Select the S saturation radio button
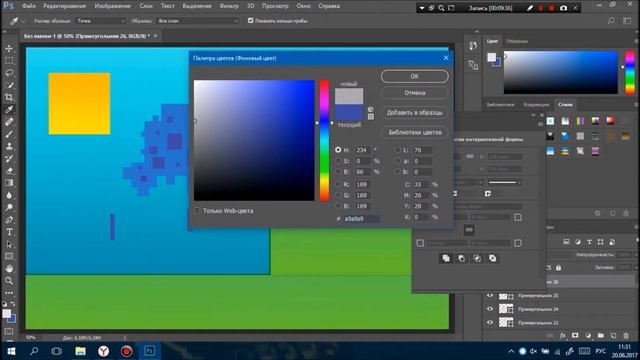The width and height of the screenshot is (640, 360). [338, 161]
